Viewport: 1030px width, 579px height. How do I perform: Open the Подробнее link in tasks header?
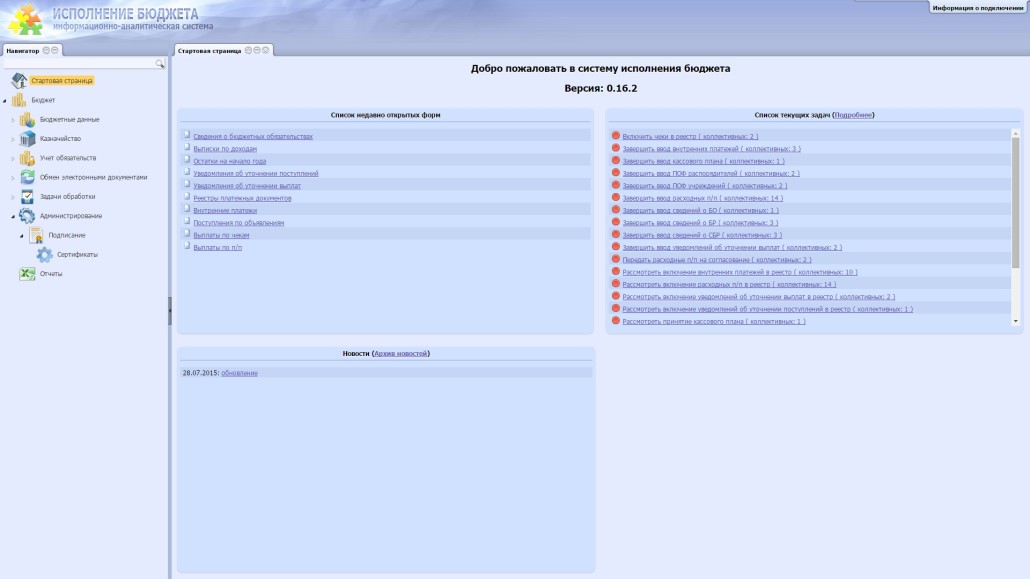853,115
